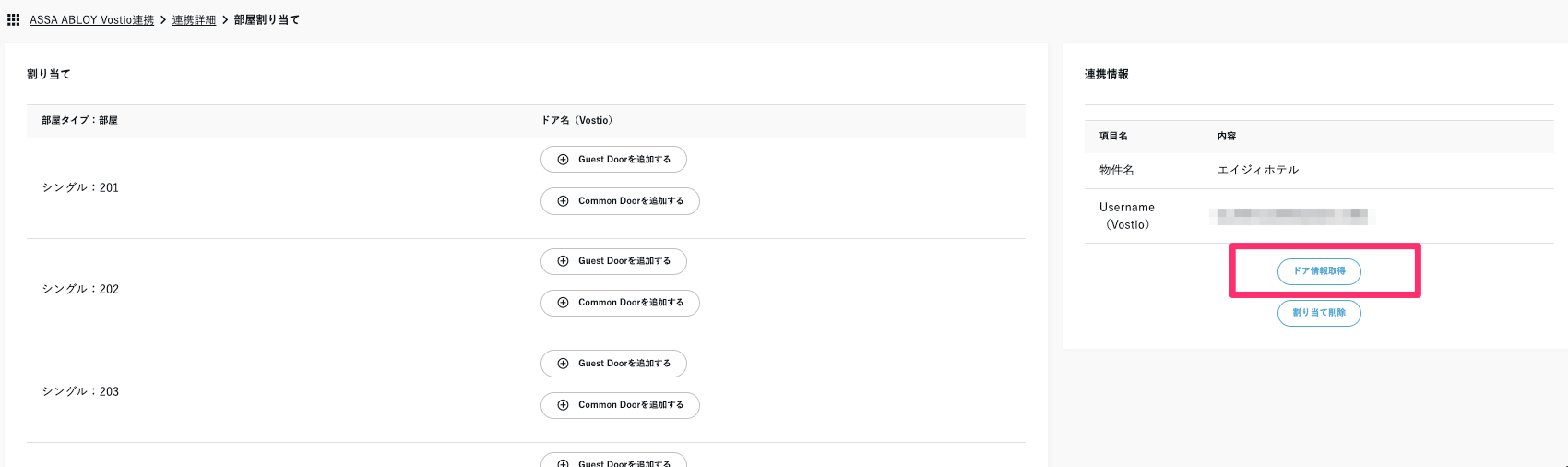
Task: Add a Common Door to シングル：202
Action: pyautogui.click(x=620, y=303)
